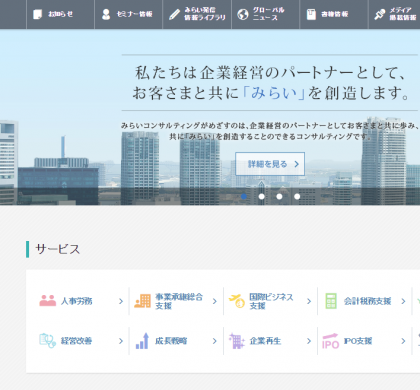Open the 国際ビジネス支援 service link text
This screenshot has width=420, height=390.
271,301
